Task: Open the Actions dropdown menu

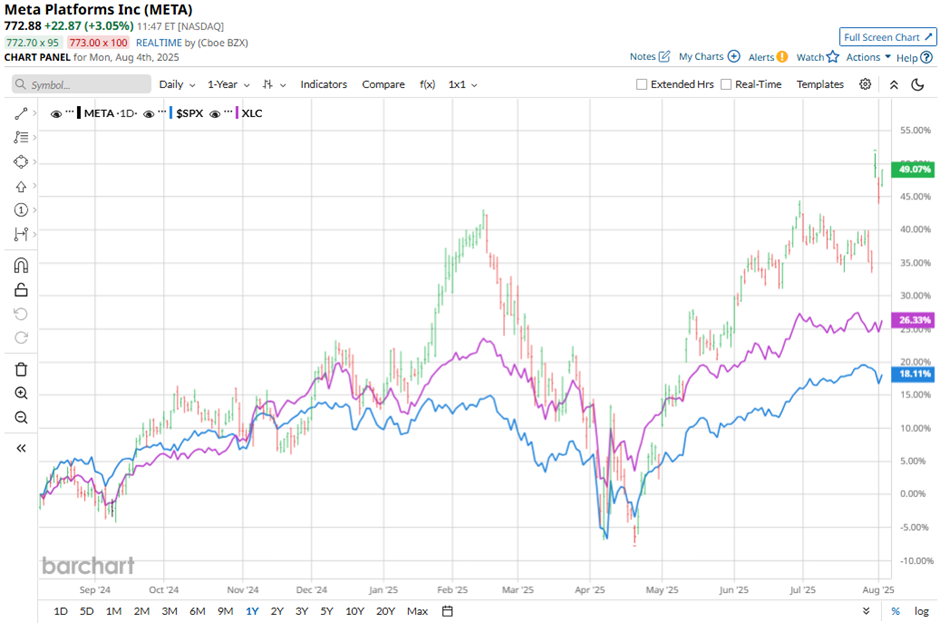Action: (868, 57)
